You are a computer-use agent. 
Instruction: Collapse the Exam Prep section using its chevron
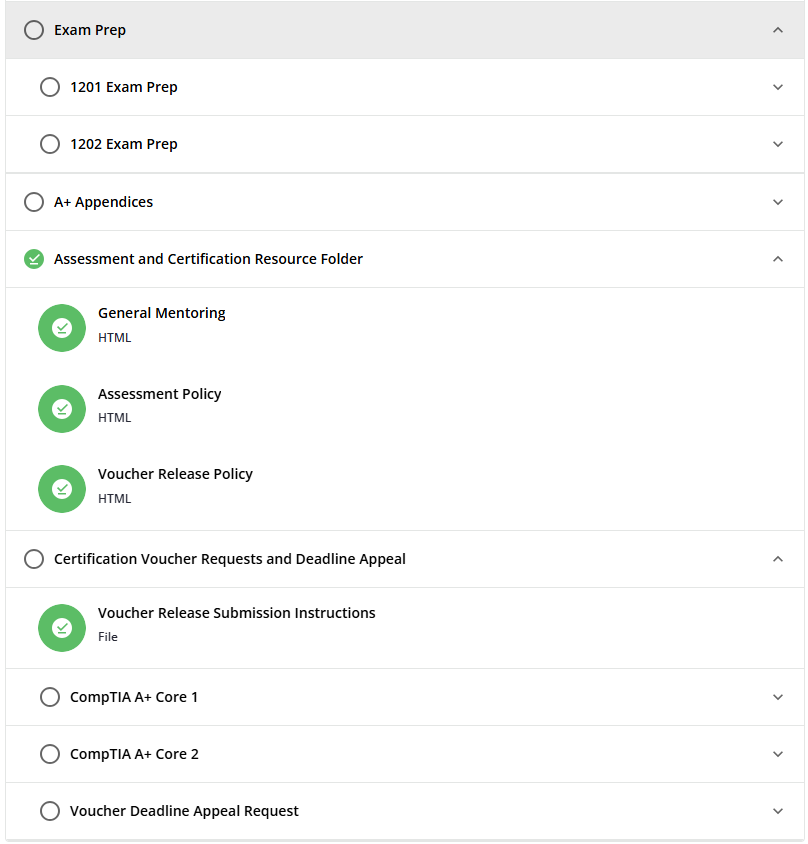click(x=778, y=30)
